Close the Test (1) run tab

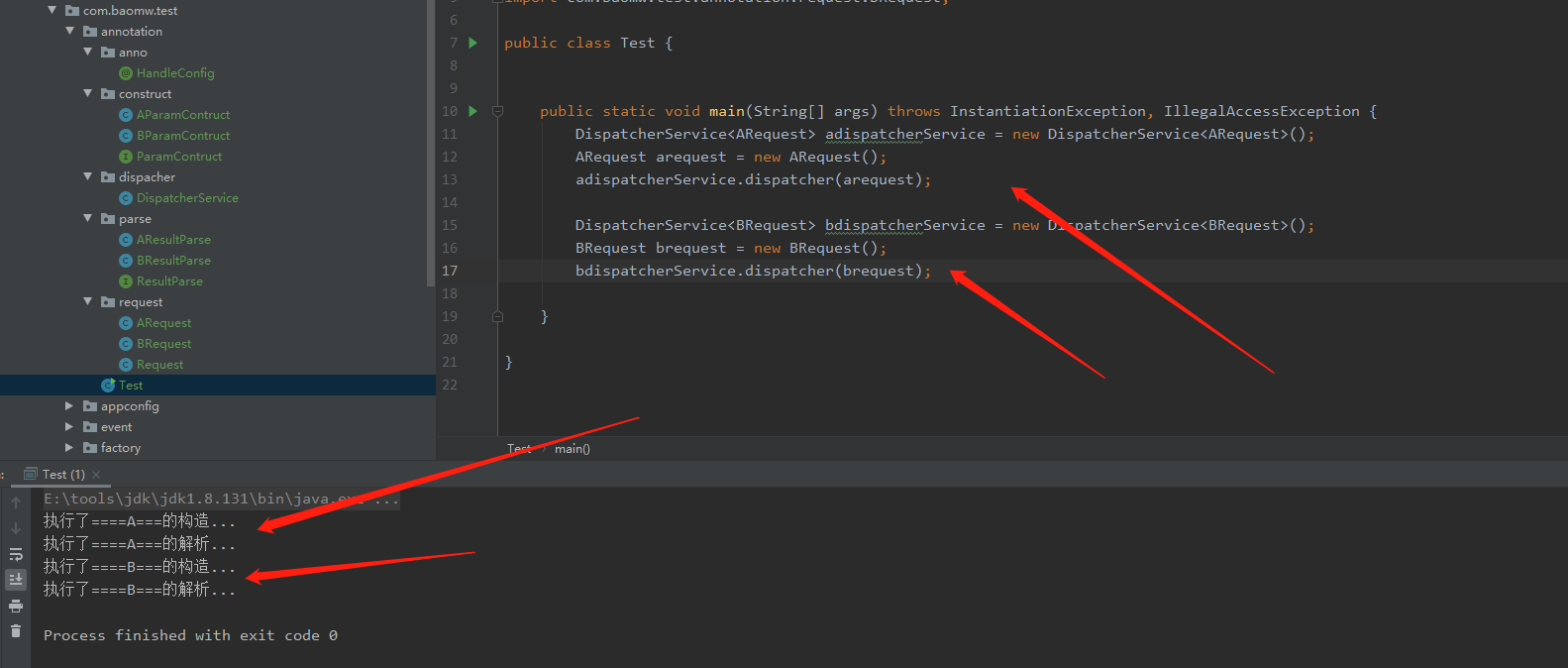click(96, 475)
